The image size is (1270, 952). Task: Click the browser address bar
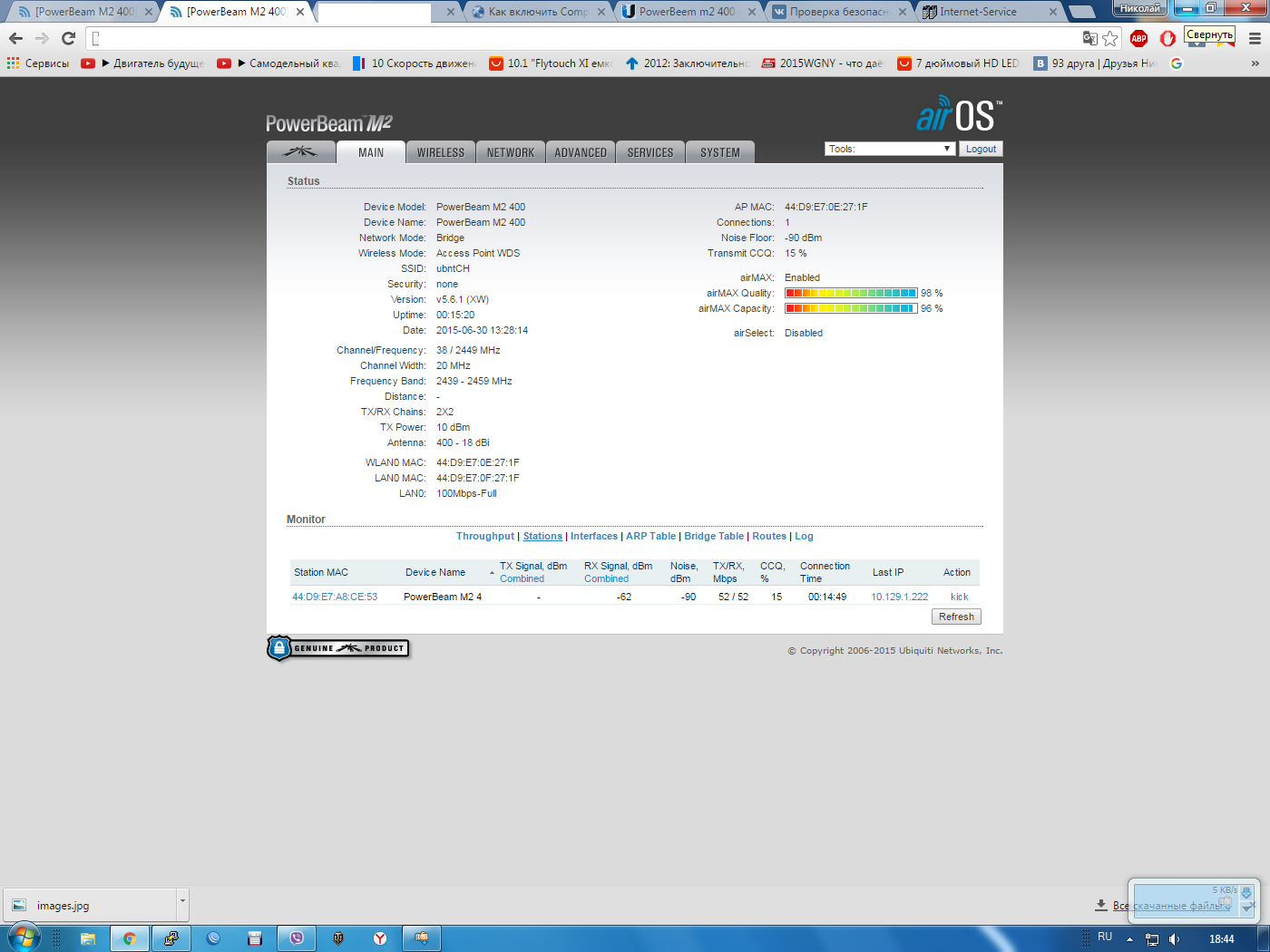point(581,38)
